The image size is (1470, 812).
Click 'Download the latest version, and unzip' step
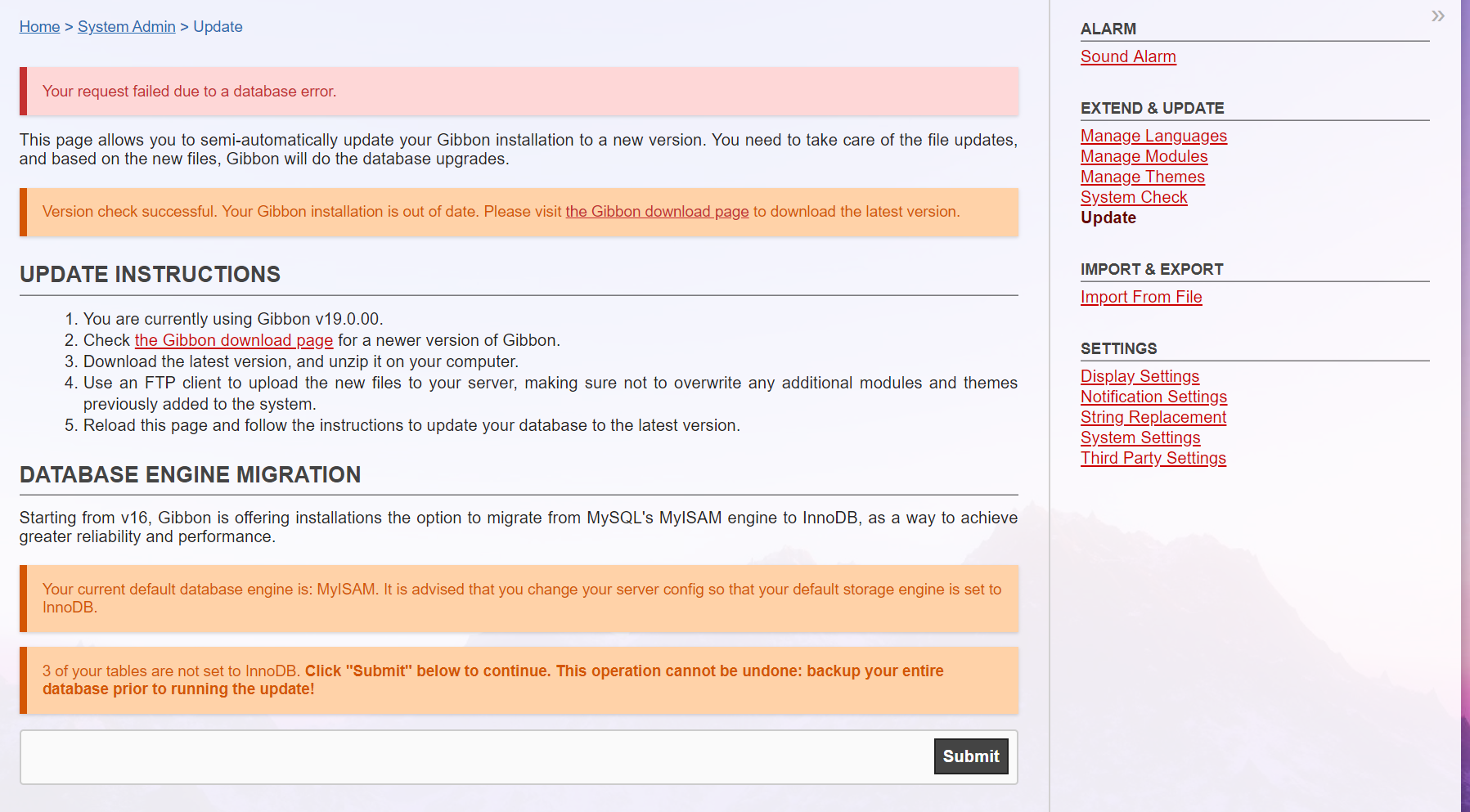point(301,361)
